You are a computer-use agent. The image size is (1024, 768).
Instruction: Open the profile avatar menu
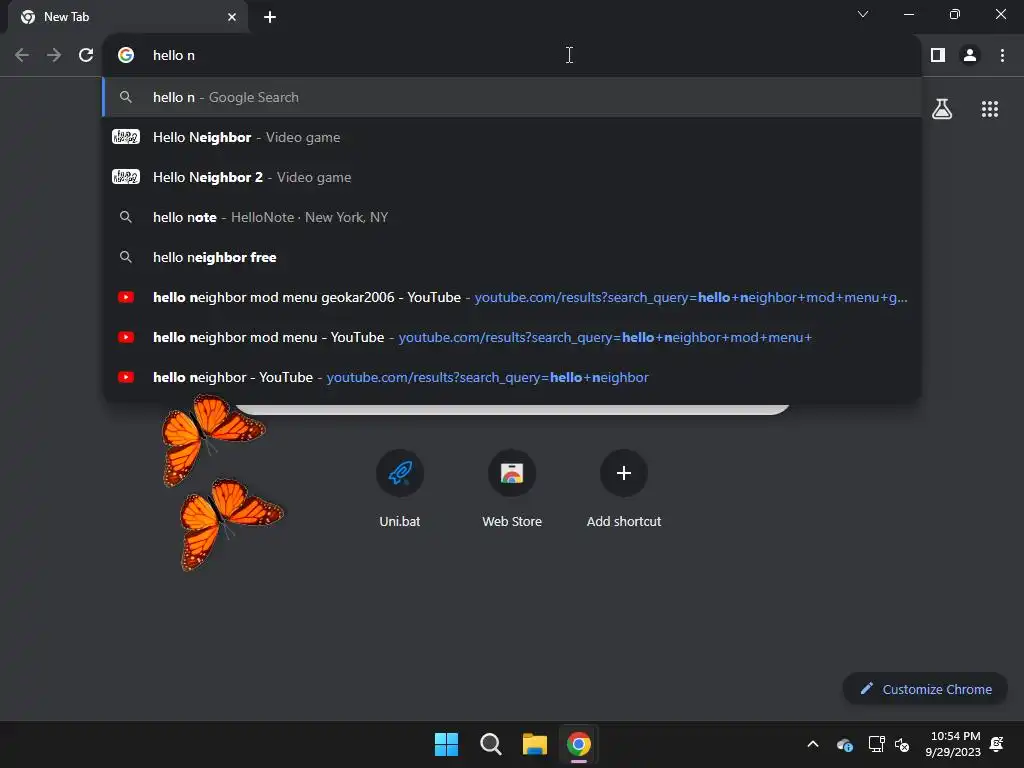click(970, 56)
